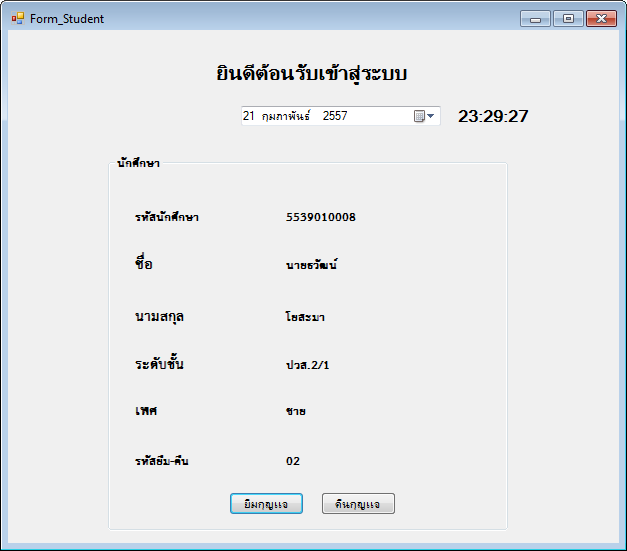Click the รหัสนักศึกษา label
This screenshot has width=627, height=551.
pyautogui.click(x=167, y=217)
